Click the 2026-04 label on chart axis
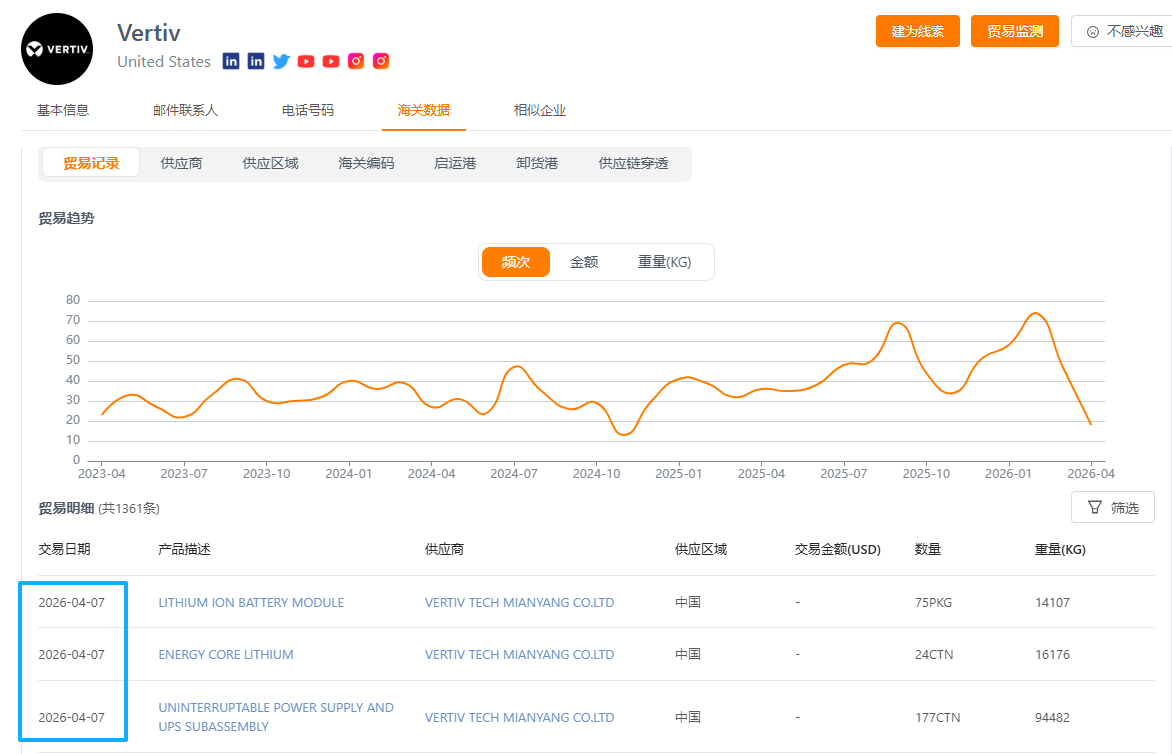Screen dimensions: 1172x754 [x=1091, y=474]
